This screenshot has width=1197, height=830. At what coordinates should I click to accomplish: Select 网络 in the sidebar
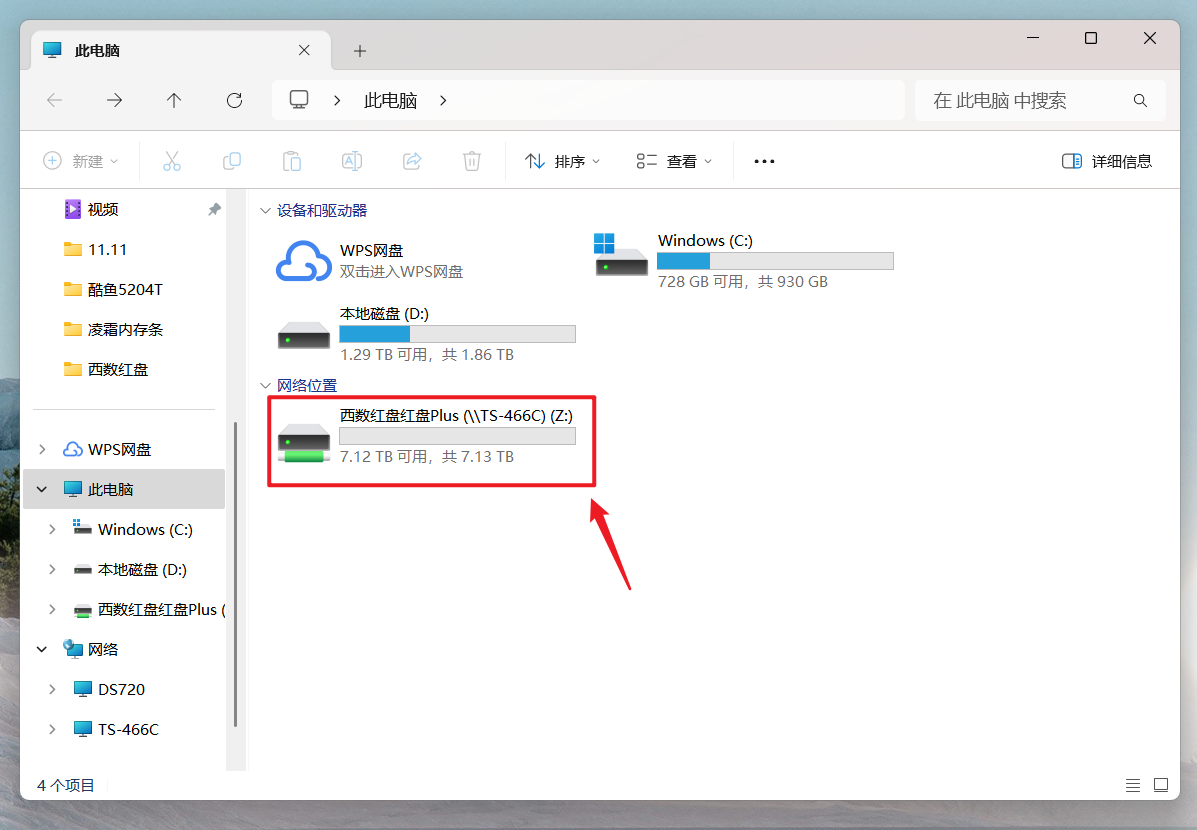point(102,650)
